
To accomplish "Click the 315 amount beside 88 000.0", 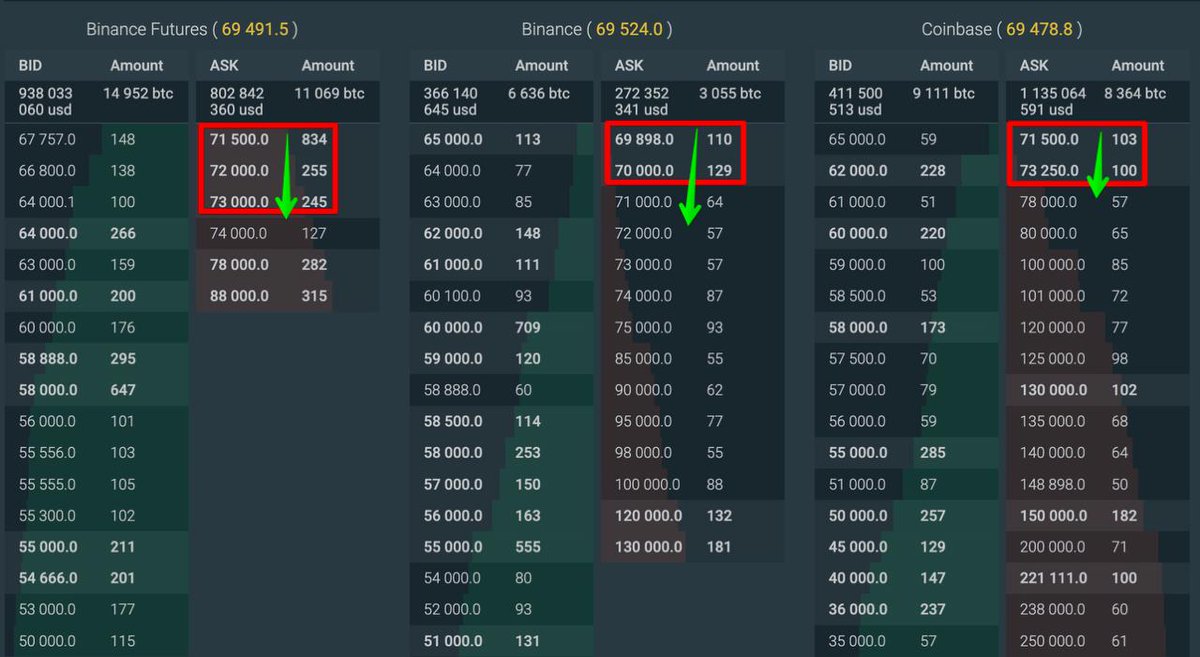I will (x=314, y=296).
